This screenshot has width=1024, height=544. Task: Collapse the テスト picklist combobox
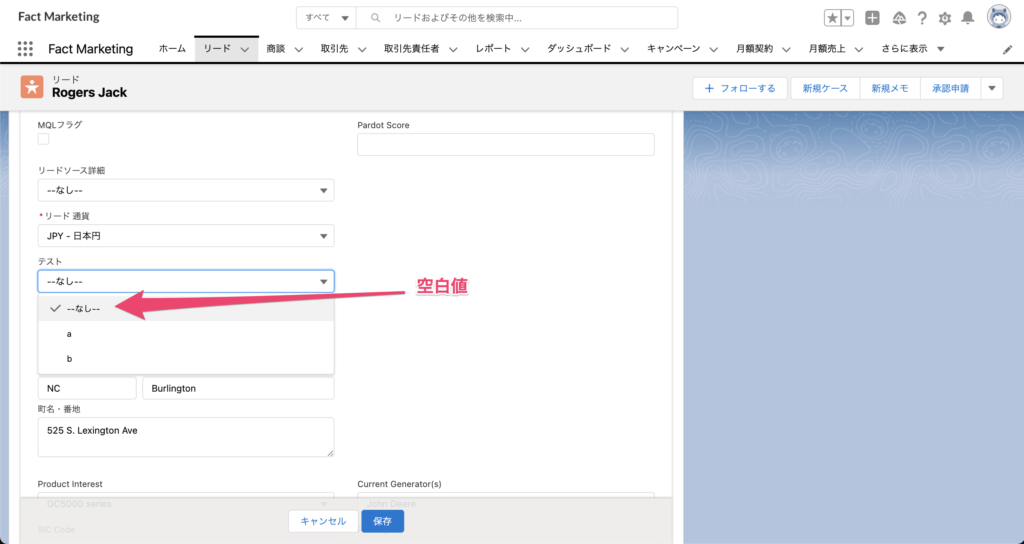186,281
